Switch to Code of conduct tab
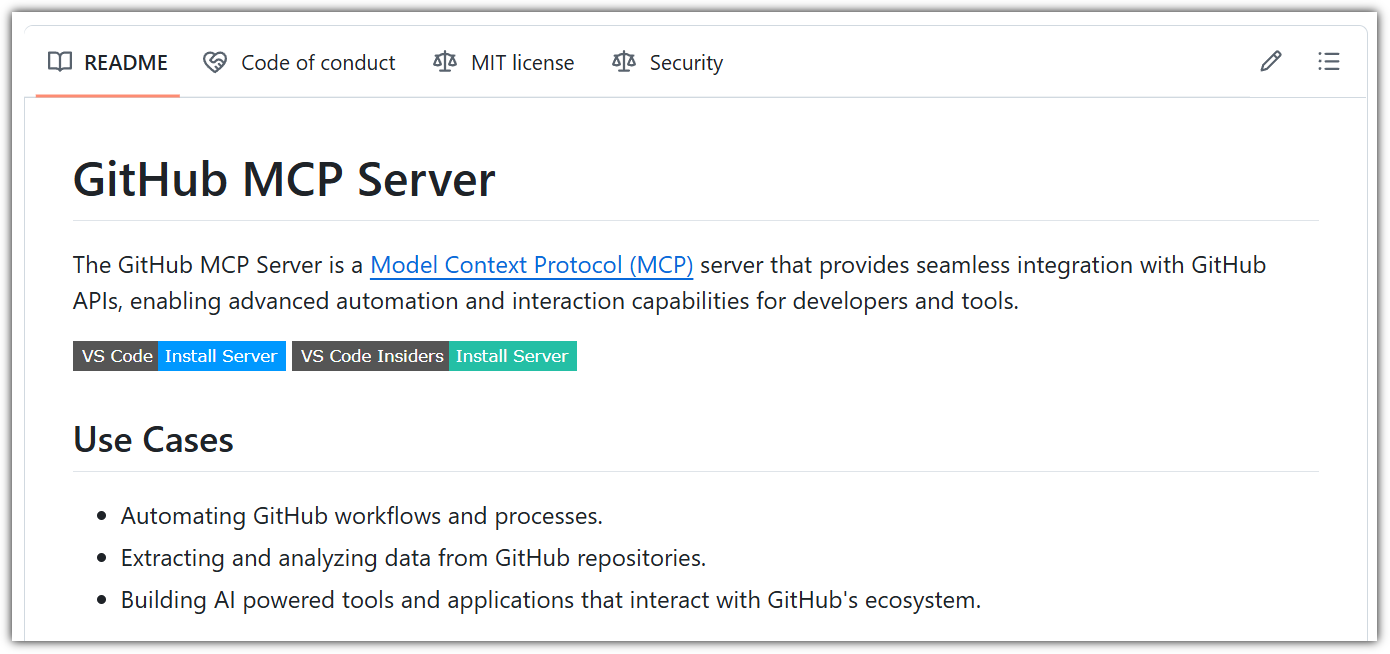This screenshot has height=654, width=1390. [299, 62]
